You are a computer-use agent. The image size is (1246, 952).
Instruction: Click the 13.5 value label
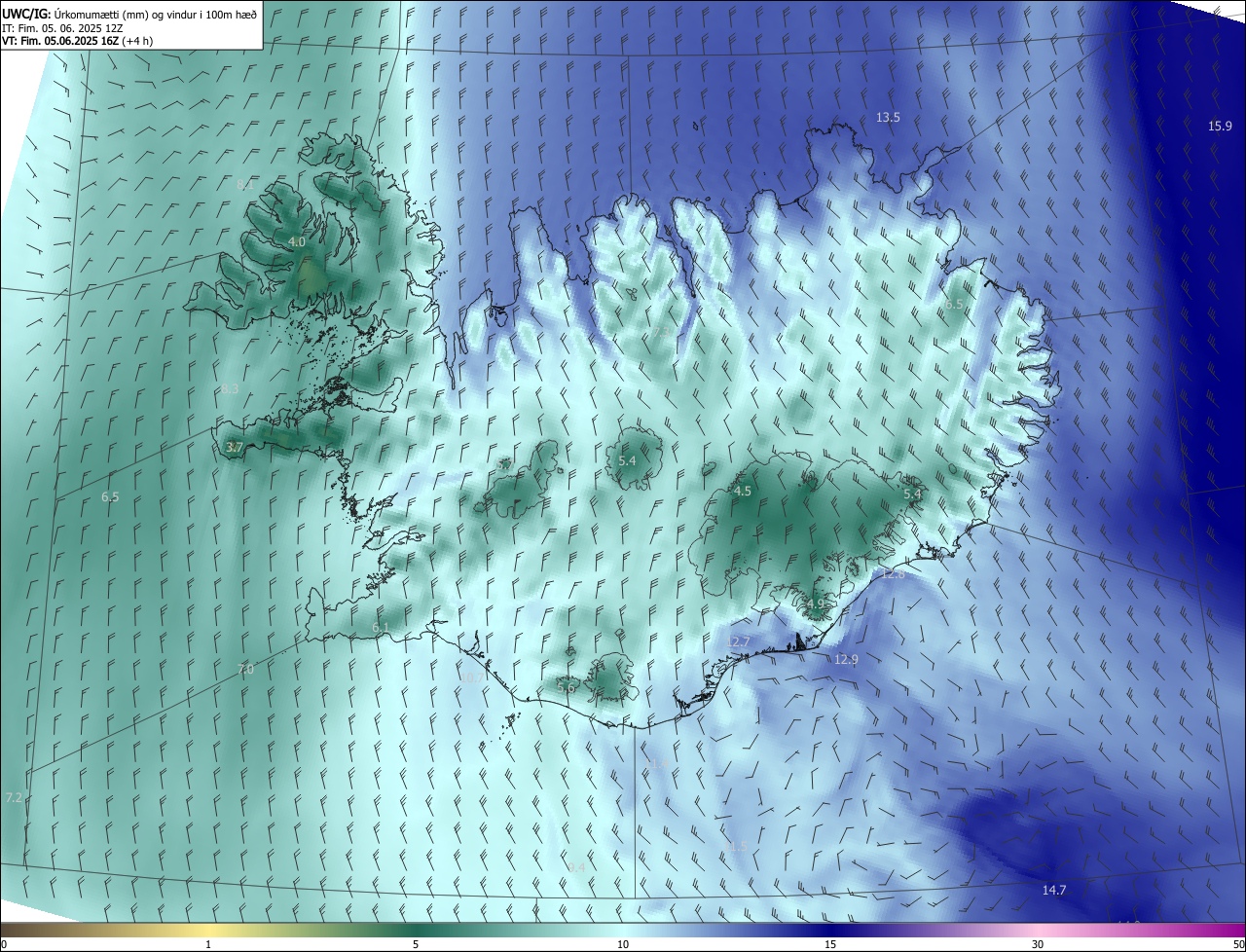coord(888,117)
